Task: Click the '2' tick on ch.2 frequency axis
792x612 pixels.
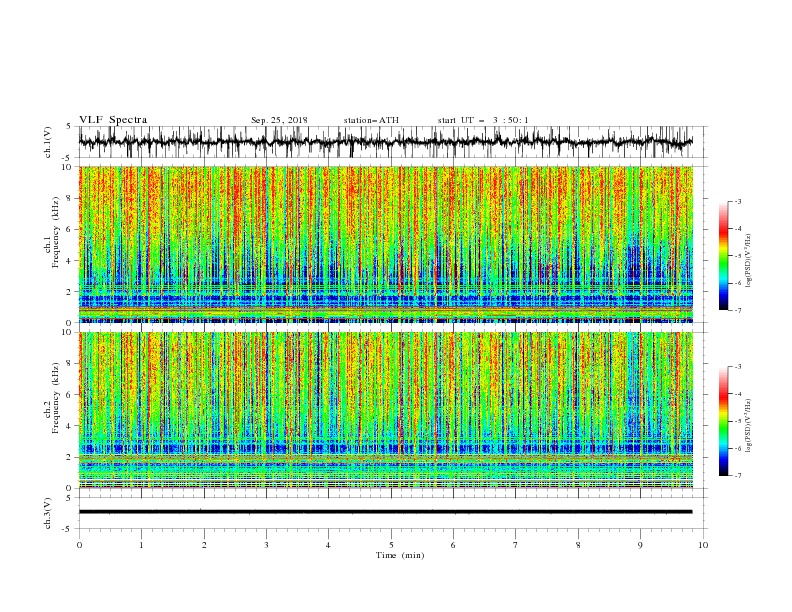Action: (x=70, y=457)
